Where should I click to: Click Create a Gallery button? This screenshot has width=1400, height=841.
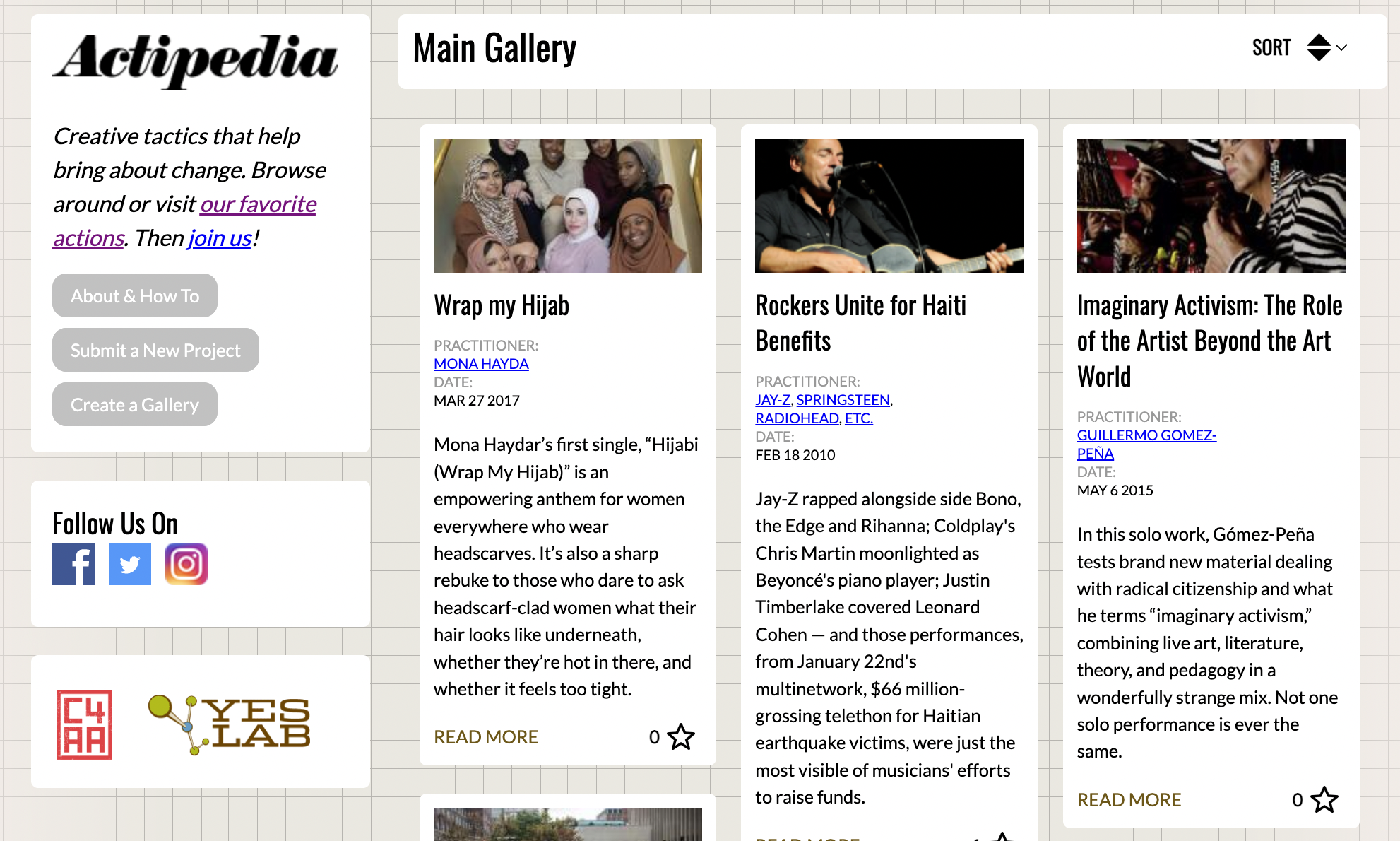pos(135,404)
